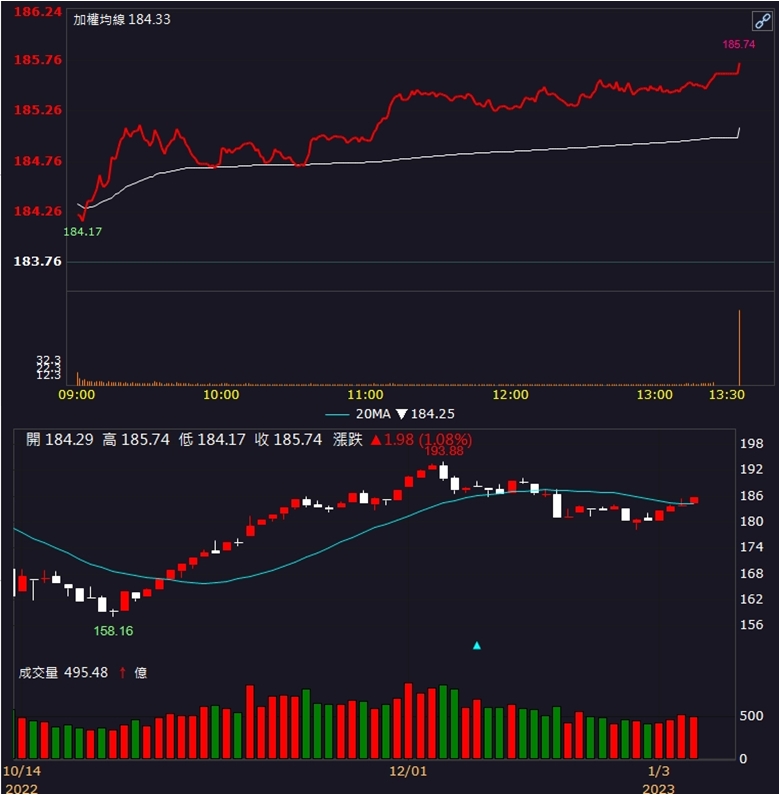Click the 192 price scale label
Image resolution: width=779 pixels, height=795 pixels.
coord(752,469)
